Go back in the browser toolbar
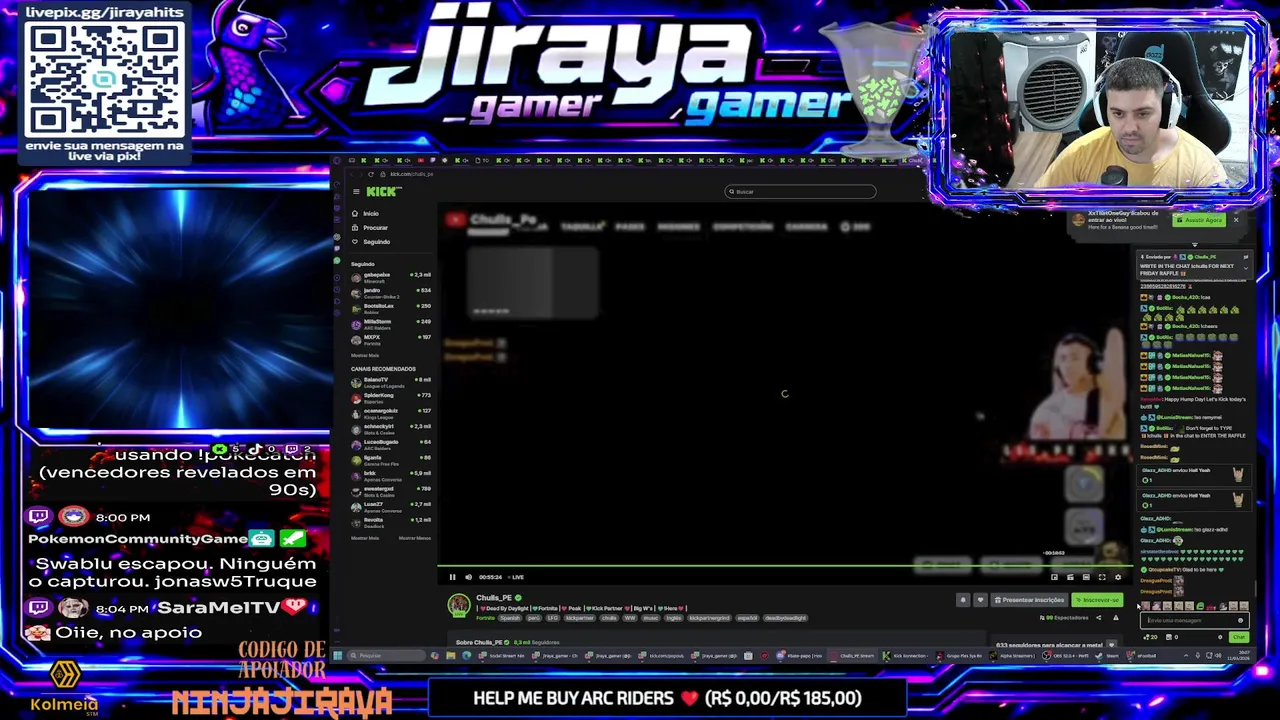Screen dimensions: 1280x720 [x=352, y=174]
